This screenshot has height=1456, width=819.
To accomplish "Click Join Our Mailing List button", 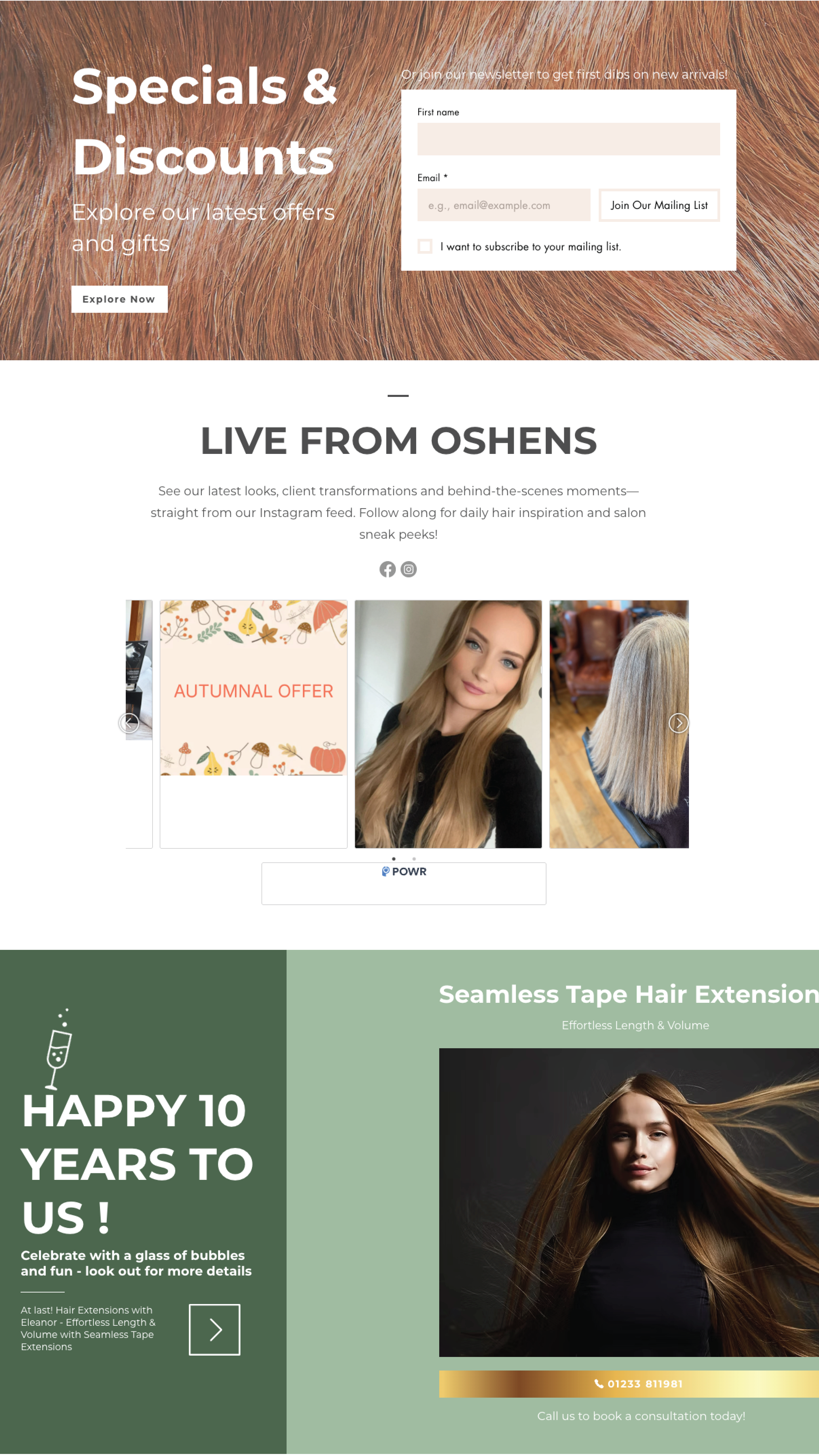I will click(659, 205).
